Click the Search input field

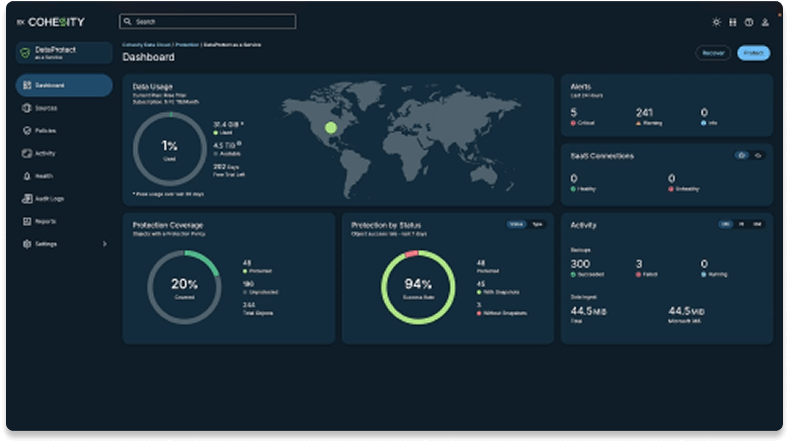[x=207, y=21]
